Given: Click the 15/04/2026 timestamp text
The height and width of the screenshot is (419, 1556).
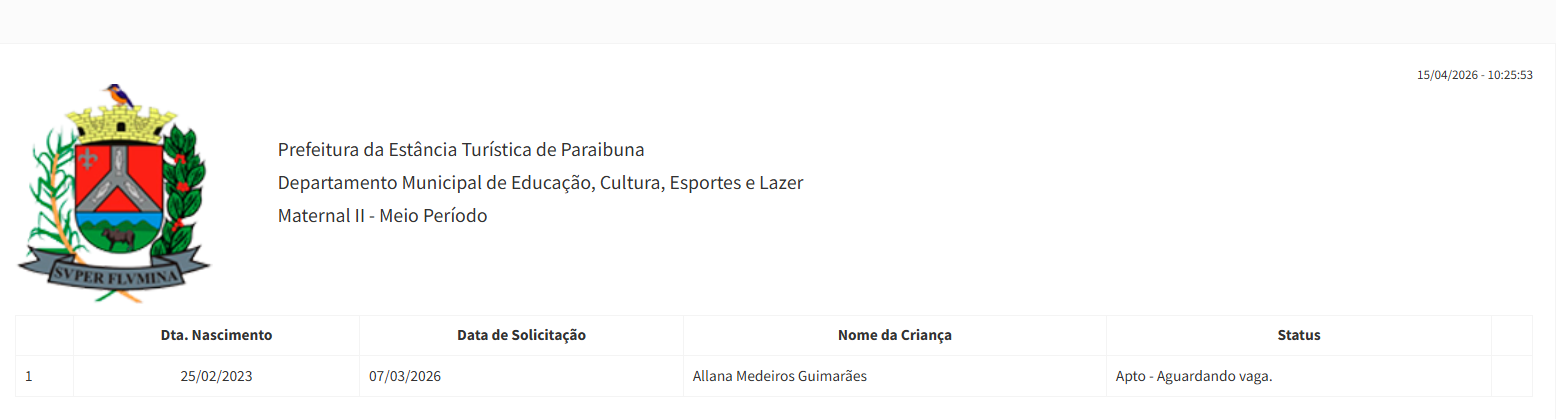Looking at the screenshot, I should (1474, 75).
